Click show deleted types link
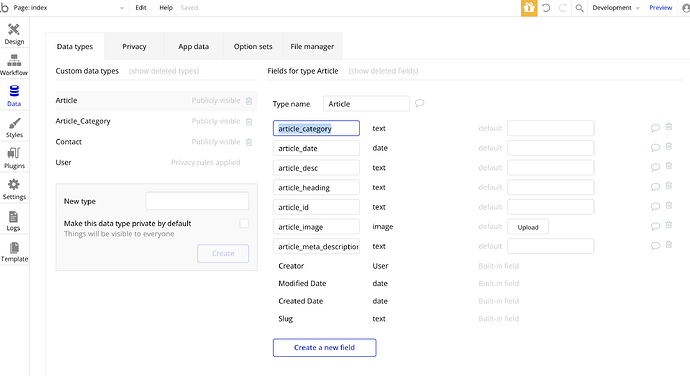 click(164, 71)
